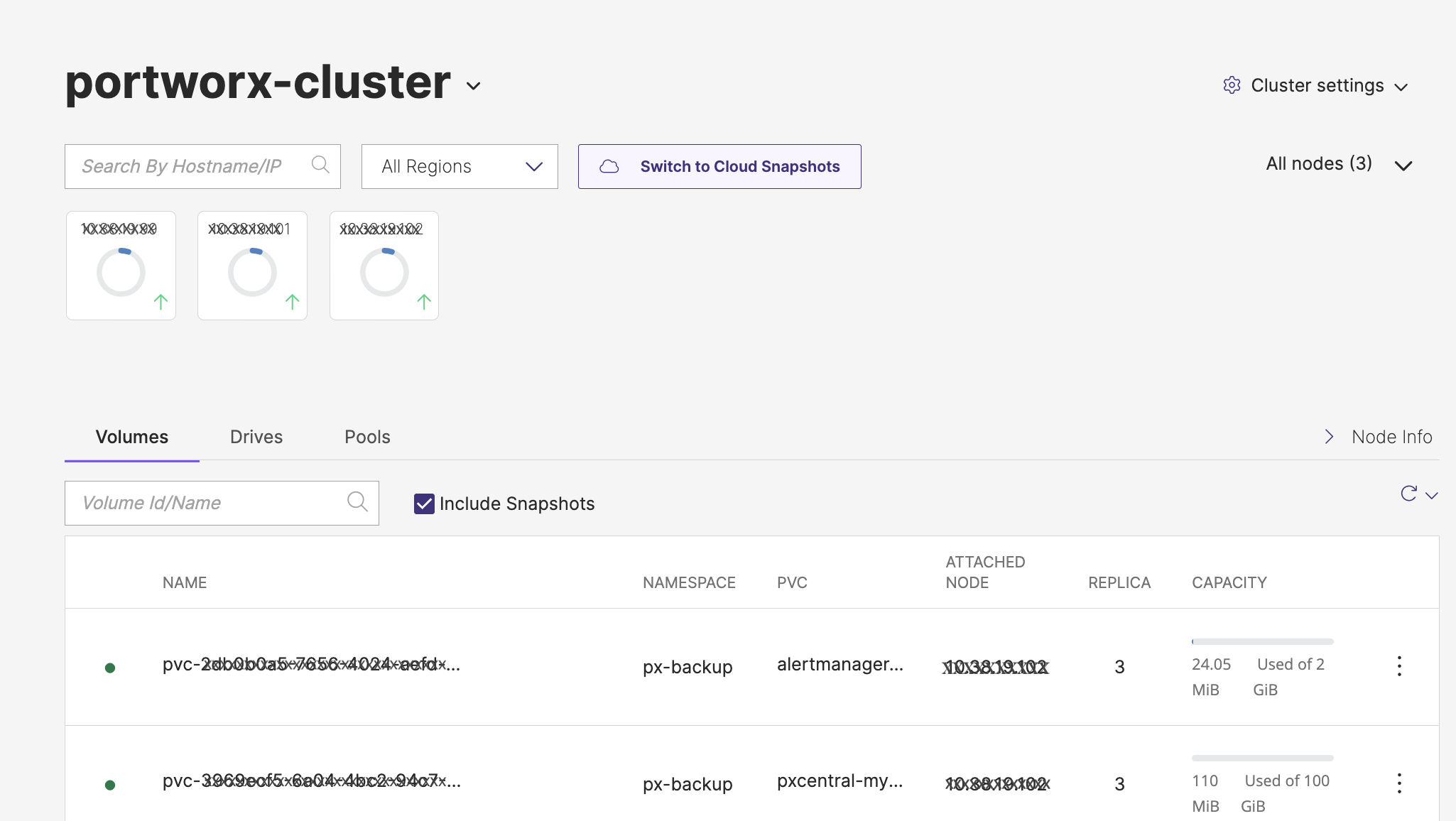Switch to the Drives tab
Viewport: 1456px width, 821px height.
point(256,437)
